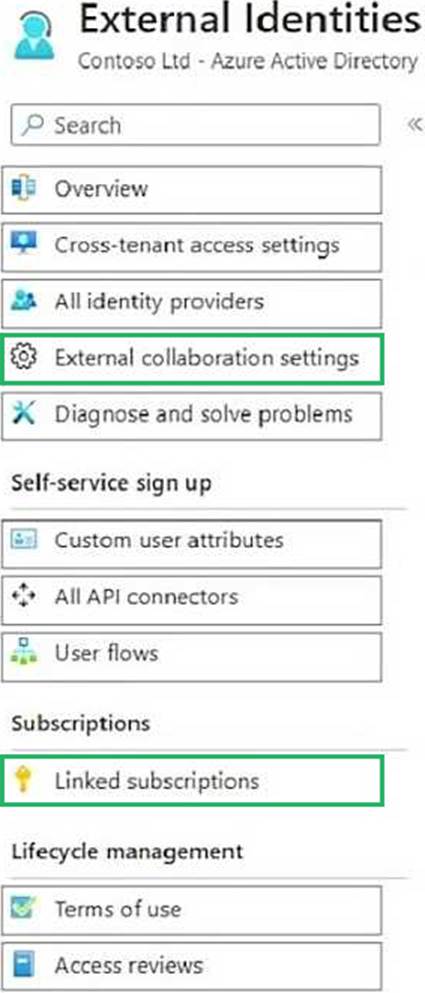425x993 pixels.
Task: Click the User flows diagram icon
Action: point(24,653)
